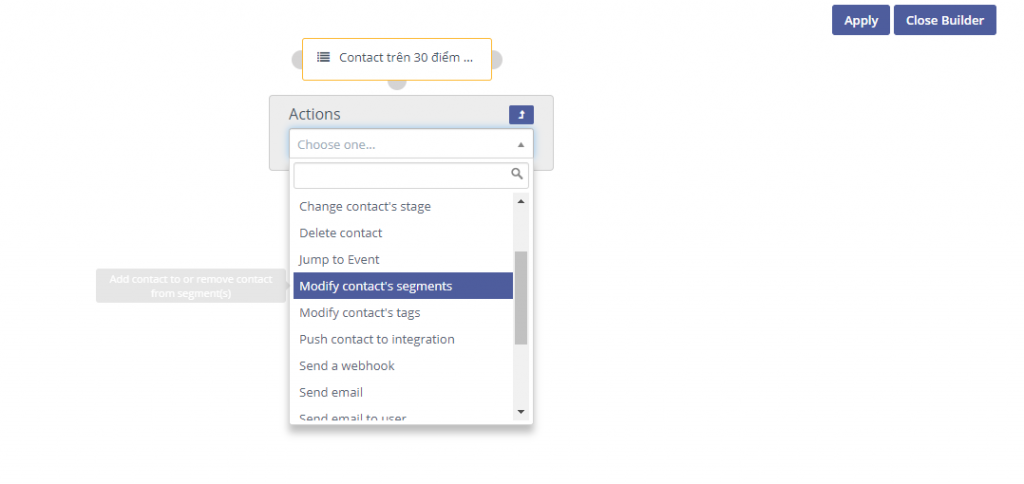
Task: Choose the "Delete contact" option
Action: (x=341, y=233)
